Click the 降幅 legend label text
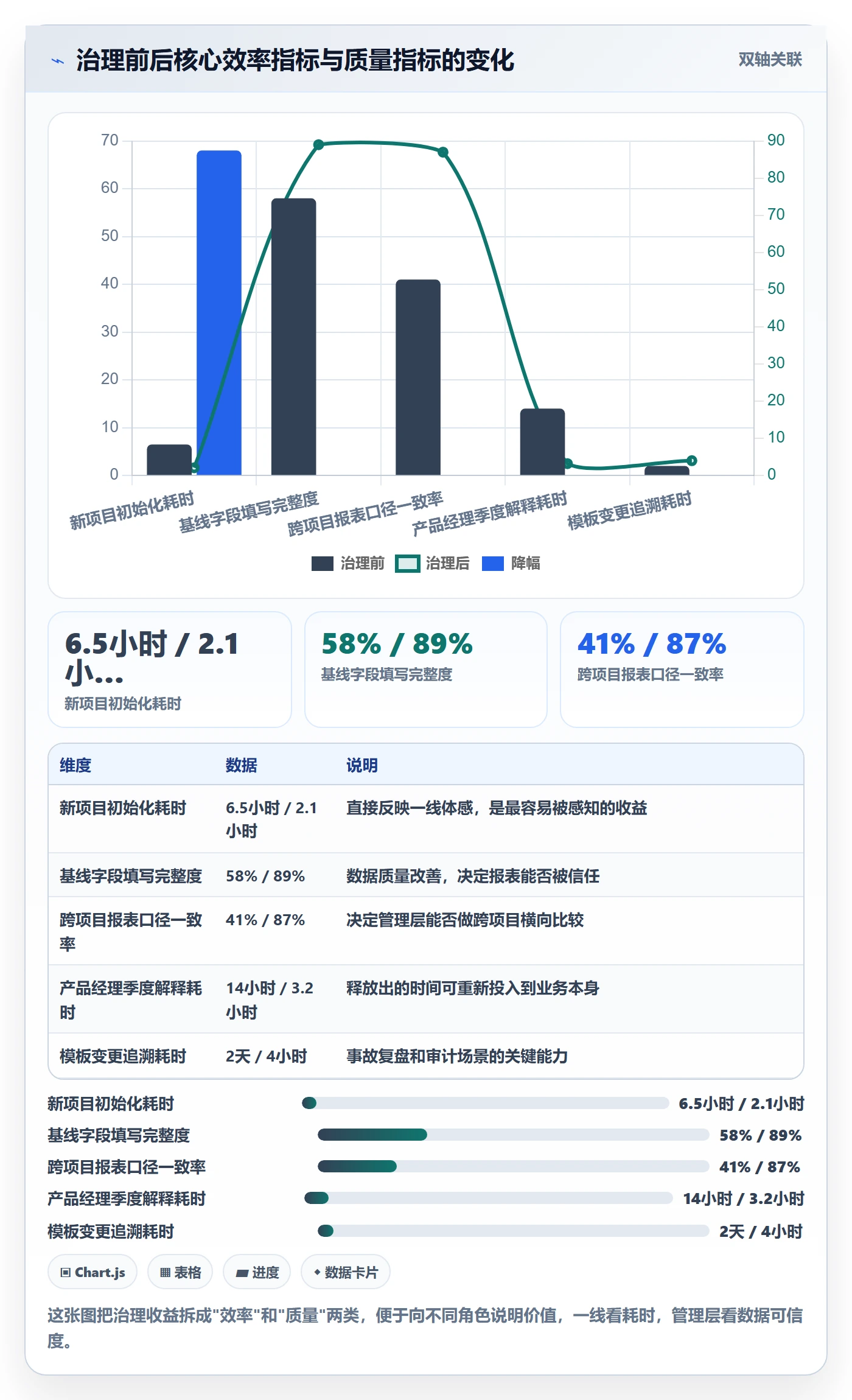 [x=525, y=564]
